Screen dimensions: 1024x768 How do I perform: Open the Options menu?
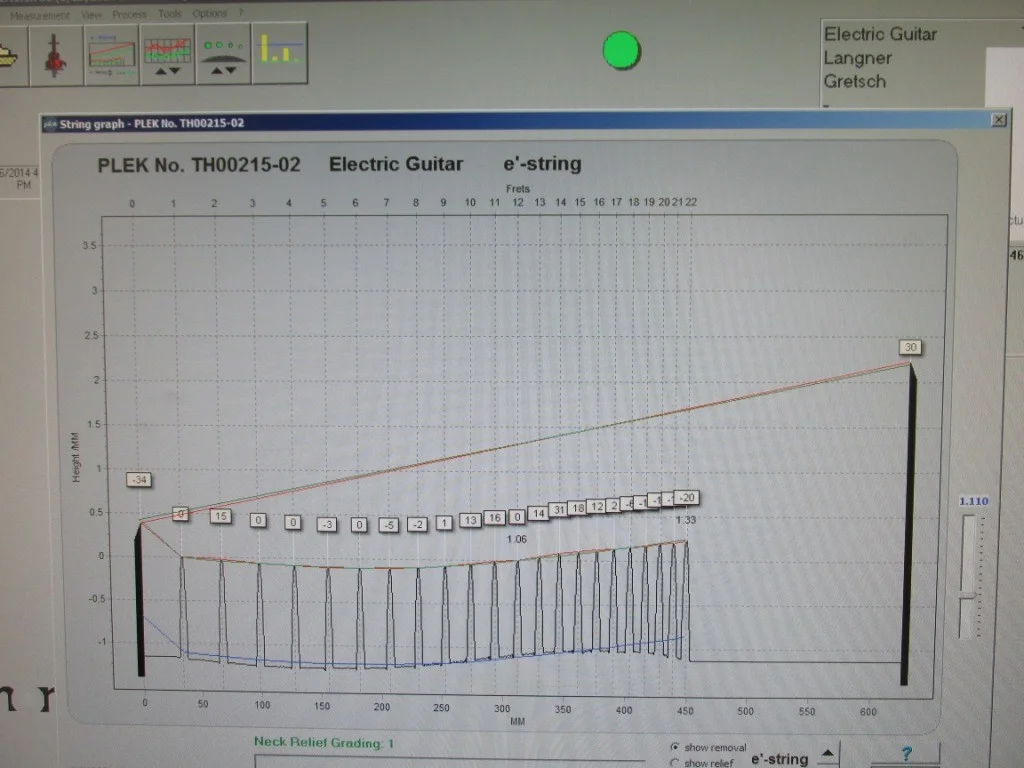pos(209,15)
